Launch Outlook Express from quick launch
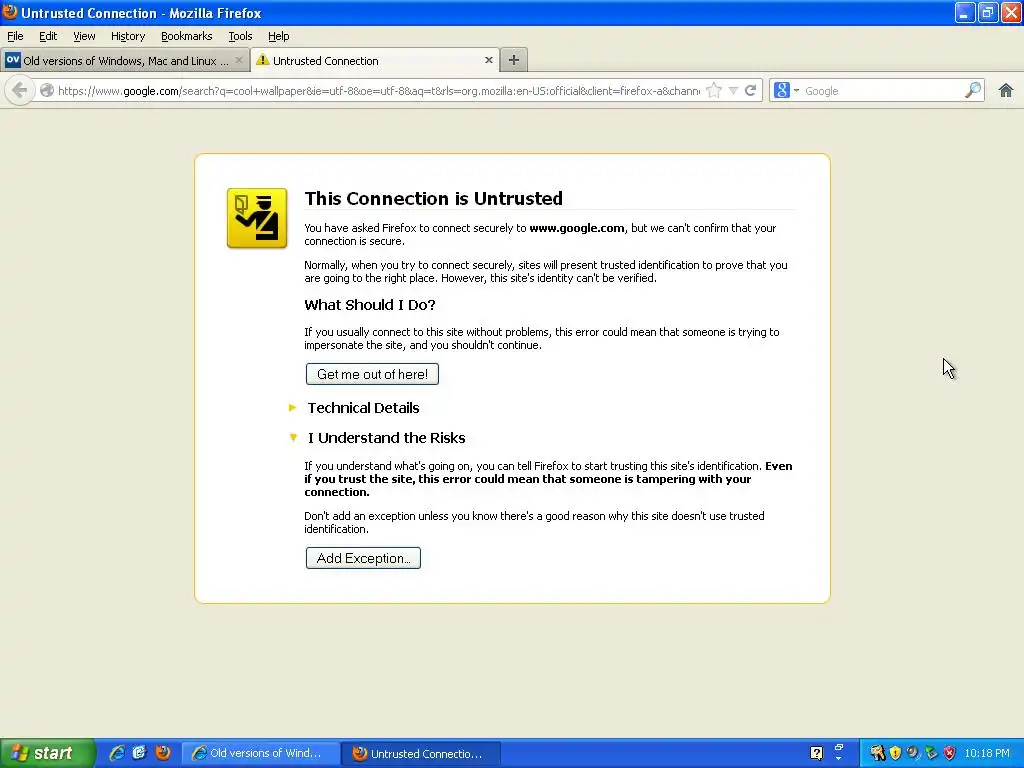This screenshot has width=1024, height=768. coord(139,753)
